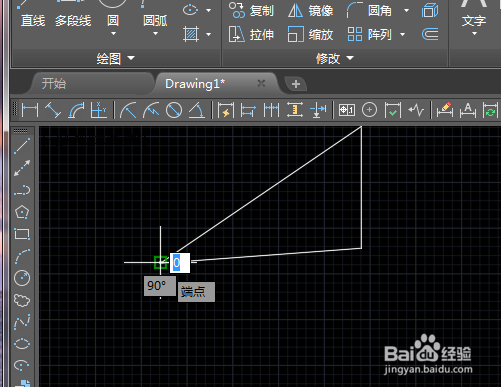This screenshot has height=387, width=501.
Task: Close the Drawing1* tab
Action: (261, 83)
